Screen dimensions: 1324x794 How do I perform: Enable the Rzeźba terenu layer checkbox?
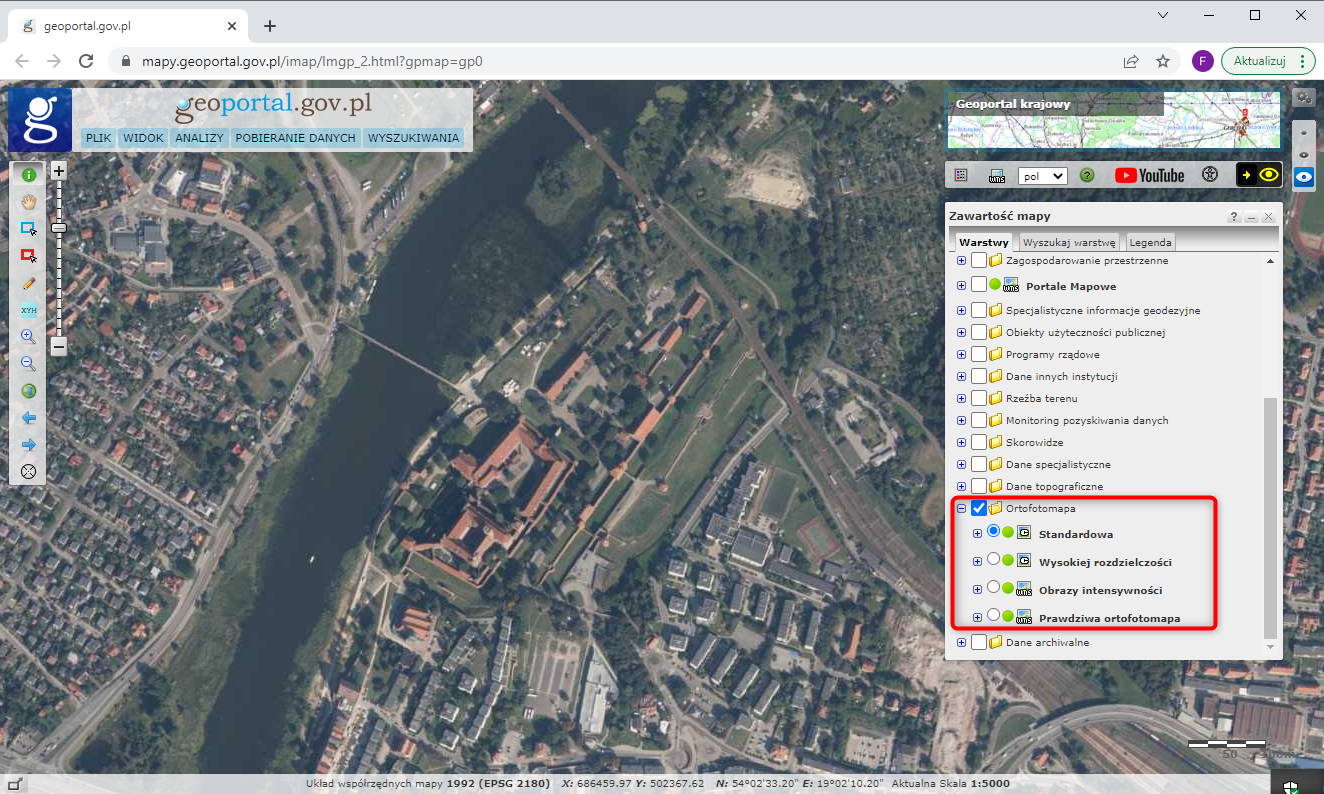979,398
